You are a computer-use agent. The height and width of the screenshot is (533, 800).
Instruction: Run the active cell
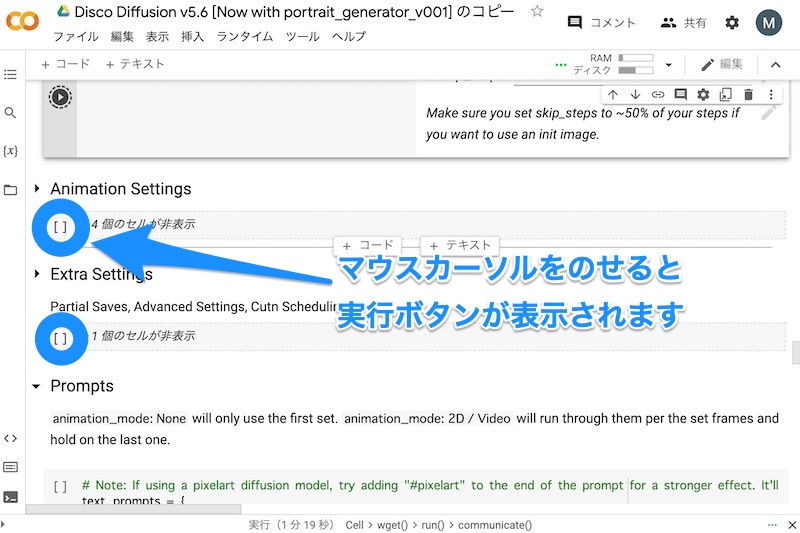point(60,97)
